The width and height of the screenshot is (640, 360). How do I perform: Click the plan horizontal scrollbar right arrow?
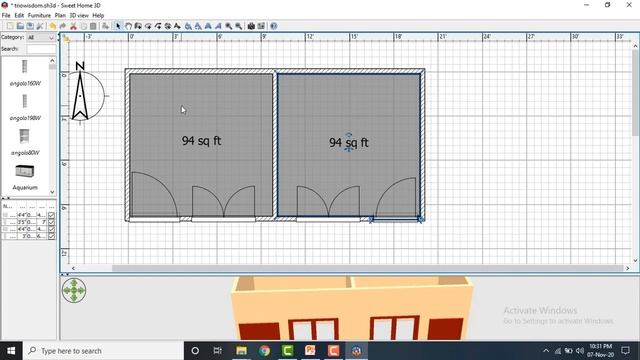coord(628,268)
